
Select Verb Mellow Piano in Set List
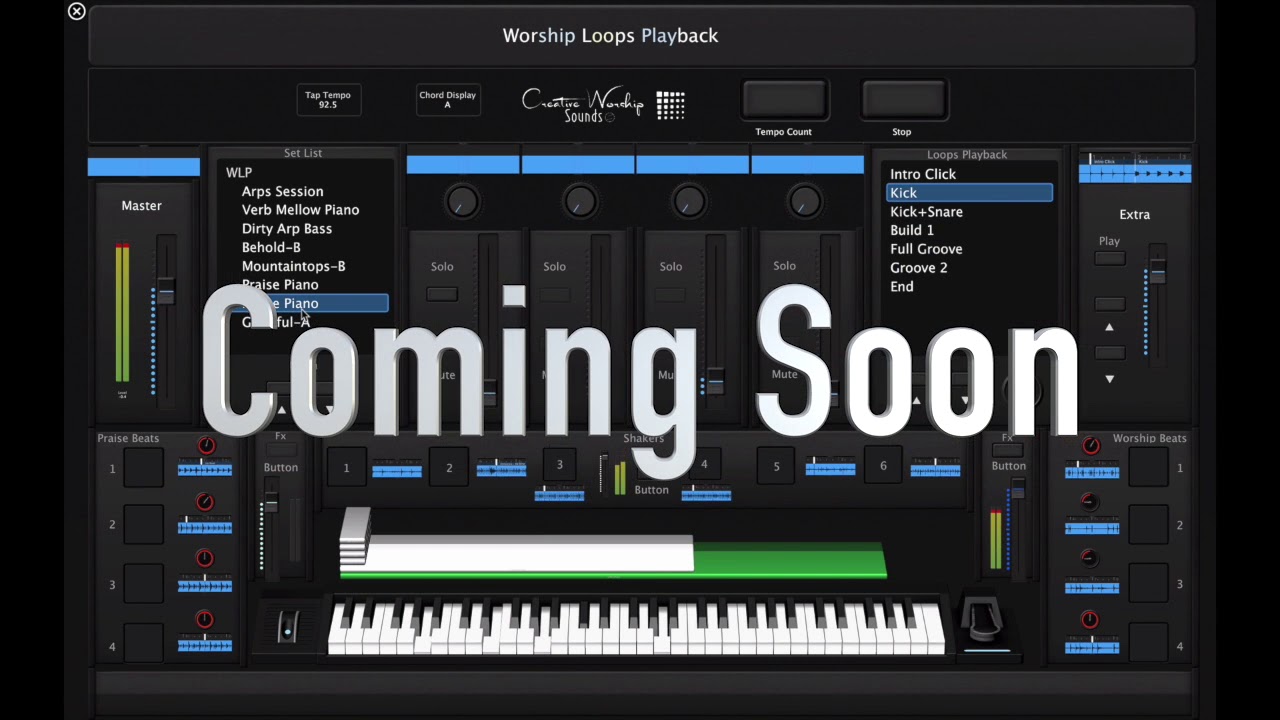[x=300, y=210]
